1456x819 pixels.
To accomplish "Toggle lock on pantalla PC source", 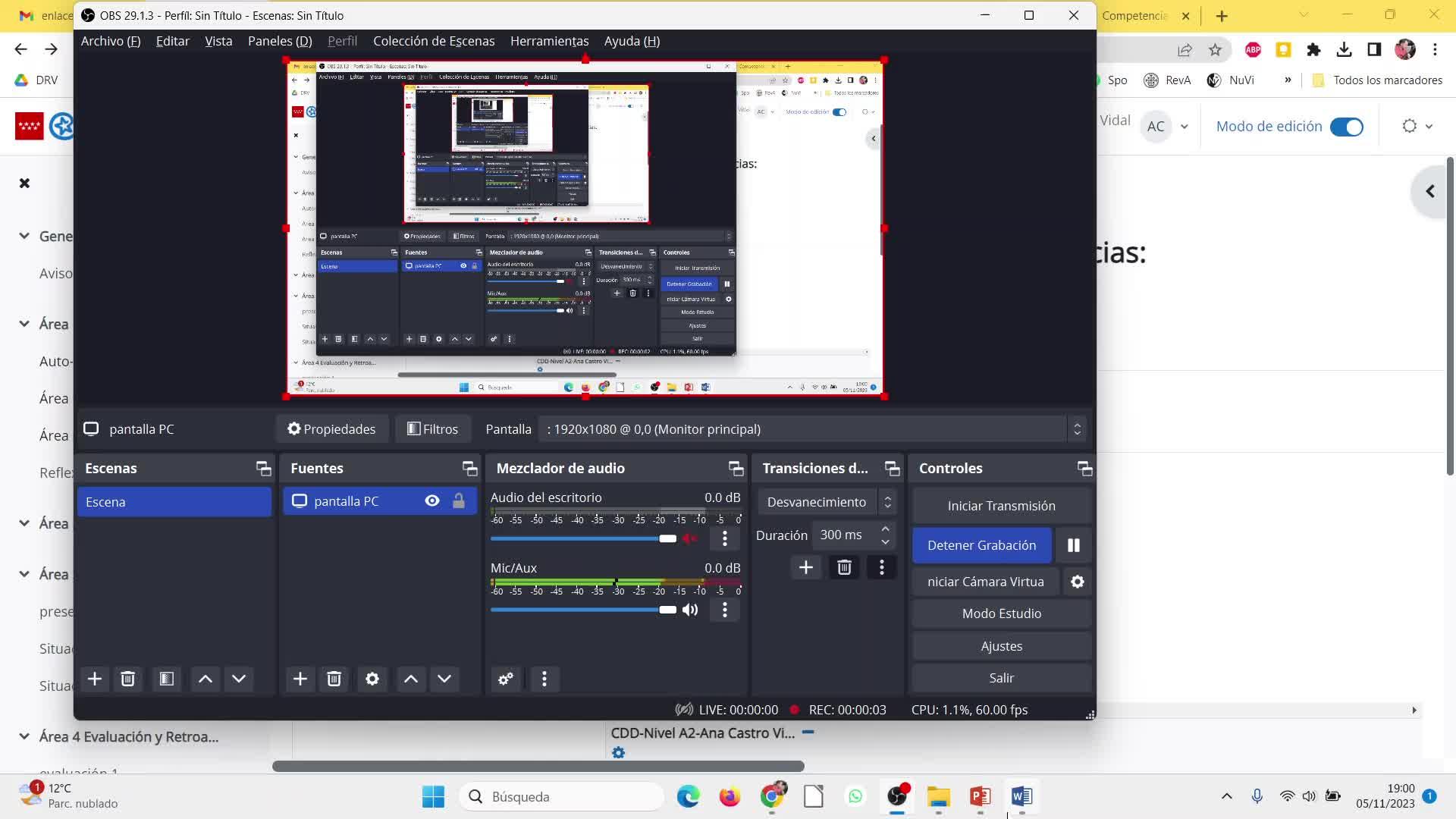I will pyautogui.click(x=459, y=500).
